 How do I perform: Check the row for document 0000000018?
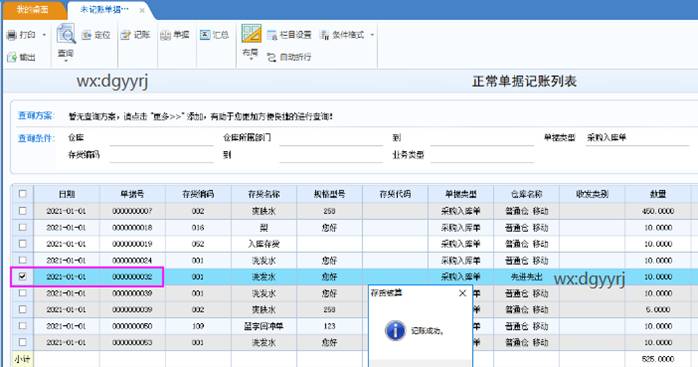coord(23,227)
